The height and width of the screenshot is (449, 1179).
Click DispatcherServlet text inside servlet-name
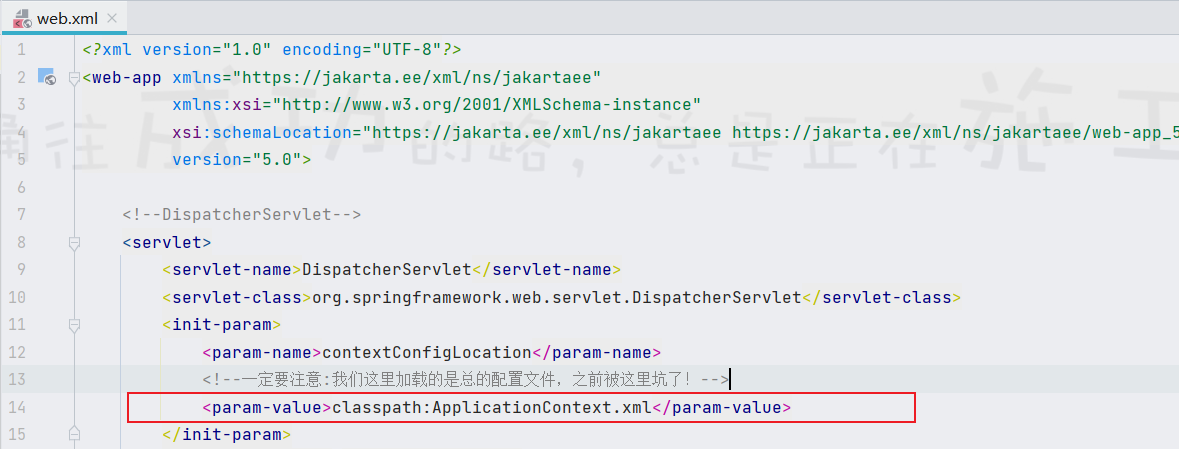coord(386,269)
